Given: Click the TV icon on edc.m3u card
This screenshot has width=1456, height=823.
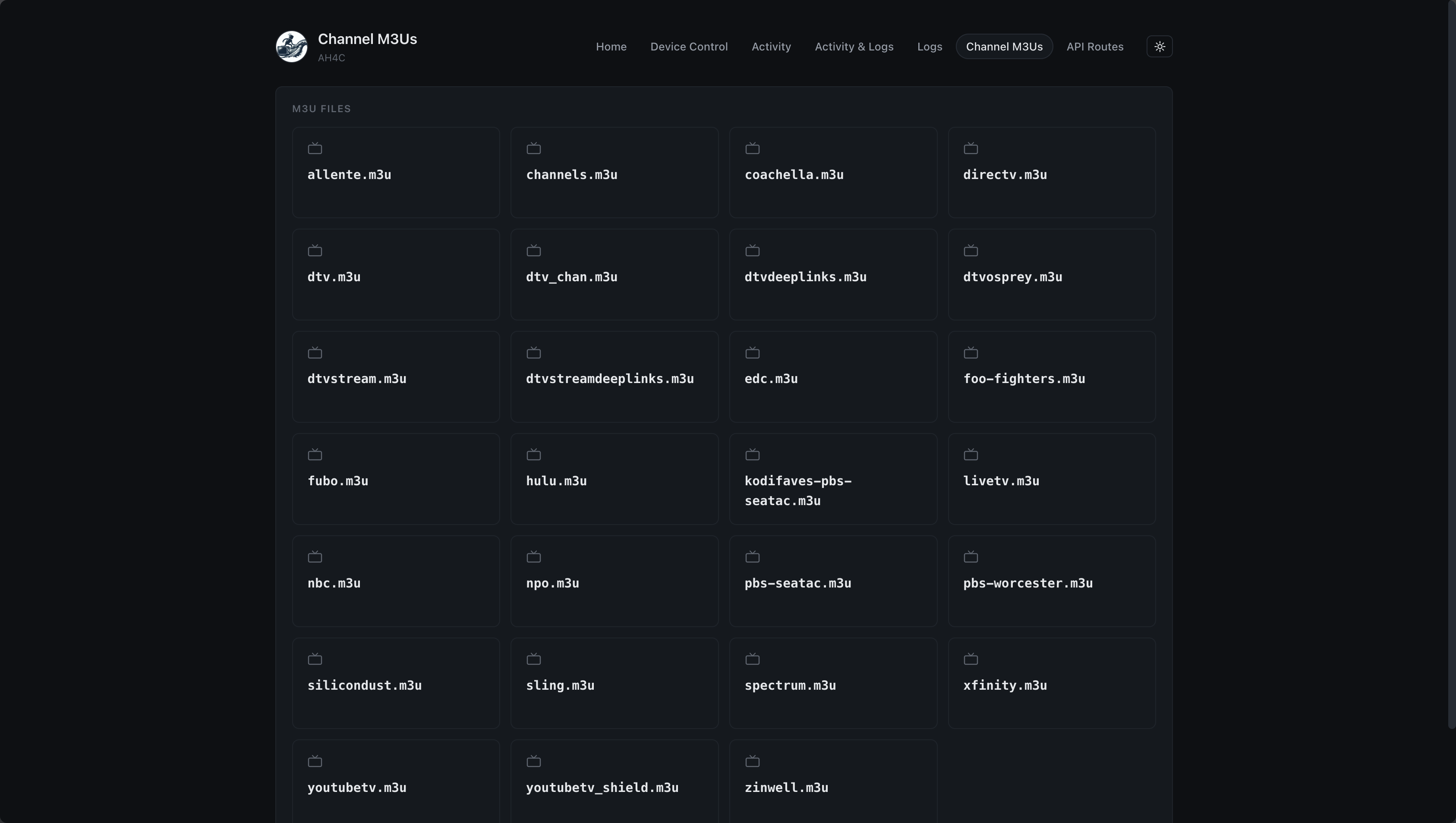Looking at the screenshot, I should (752, 353).
